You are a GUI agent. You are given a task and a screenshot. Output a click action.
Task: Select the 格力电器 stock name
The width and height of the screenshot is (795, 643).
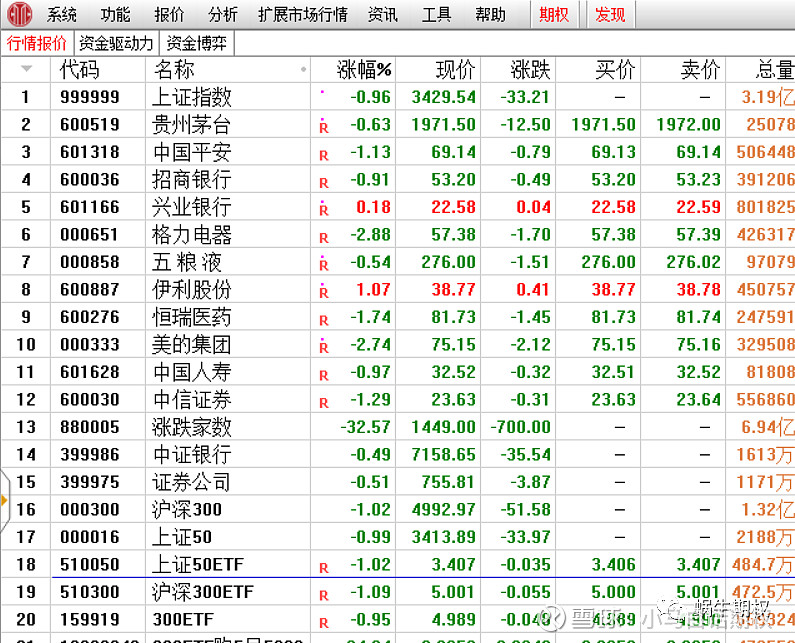(x=192, y=234)
